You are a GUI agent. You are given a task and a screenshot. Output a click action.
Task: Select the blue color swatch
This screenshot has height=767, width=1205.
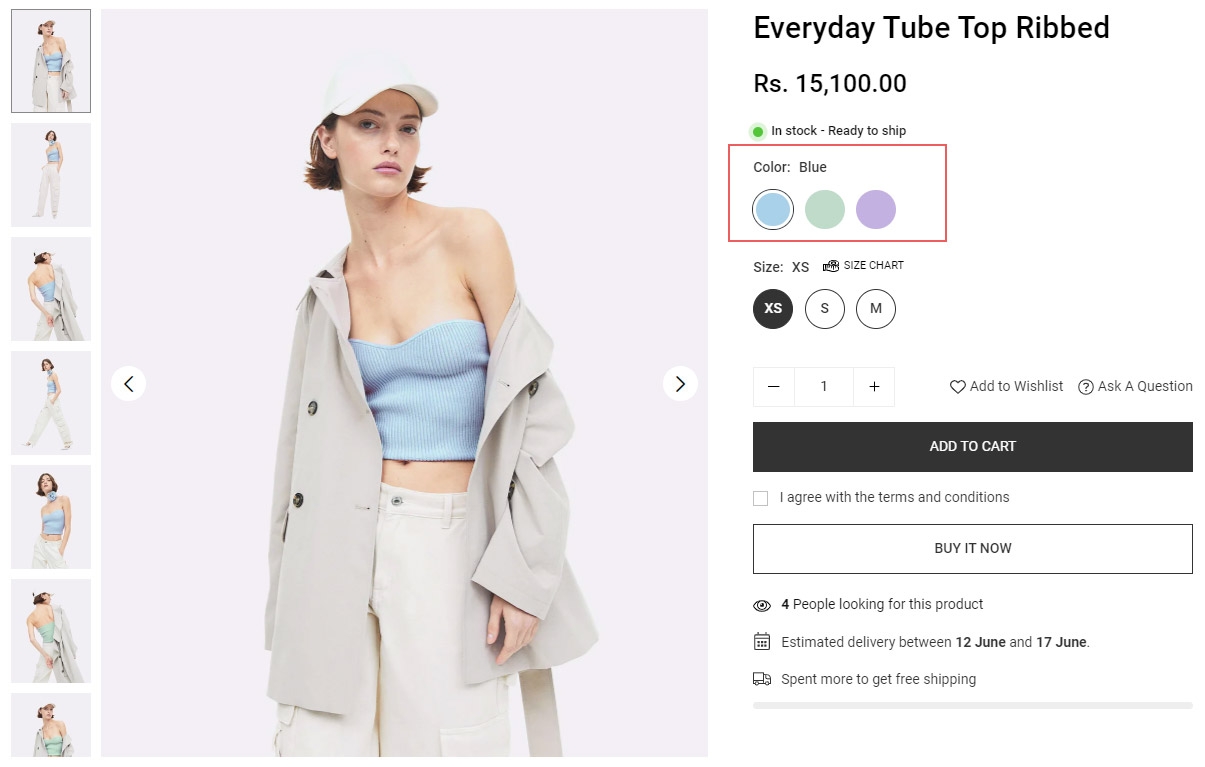tap(773, 210)
